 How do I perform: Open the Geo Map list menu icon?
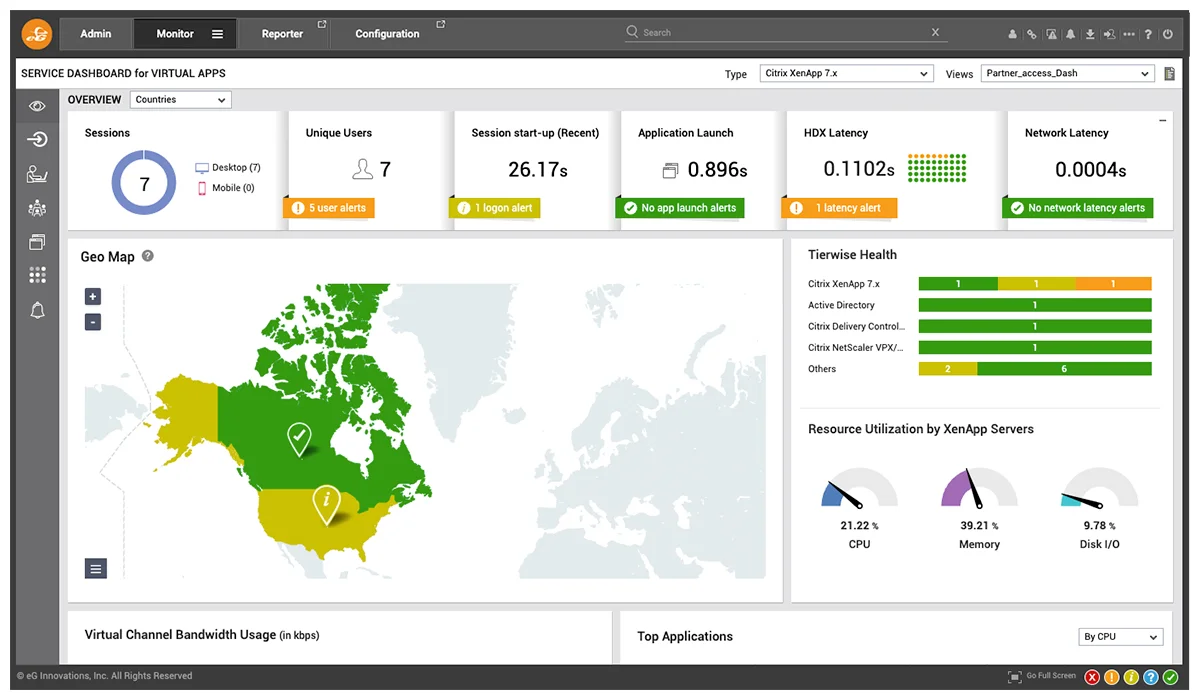pos(96,569)
